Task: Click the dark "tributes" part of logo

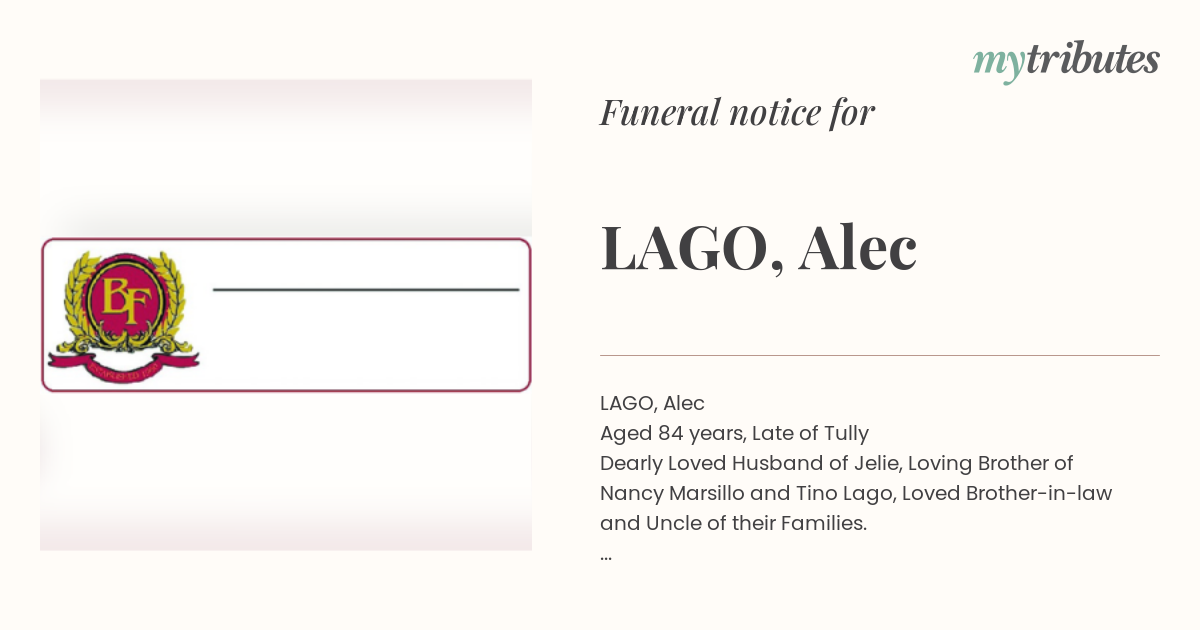Action: pyautogui.click(x=1092, y=60)
